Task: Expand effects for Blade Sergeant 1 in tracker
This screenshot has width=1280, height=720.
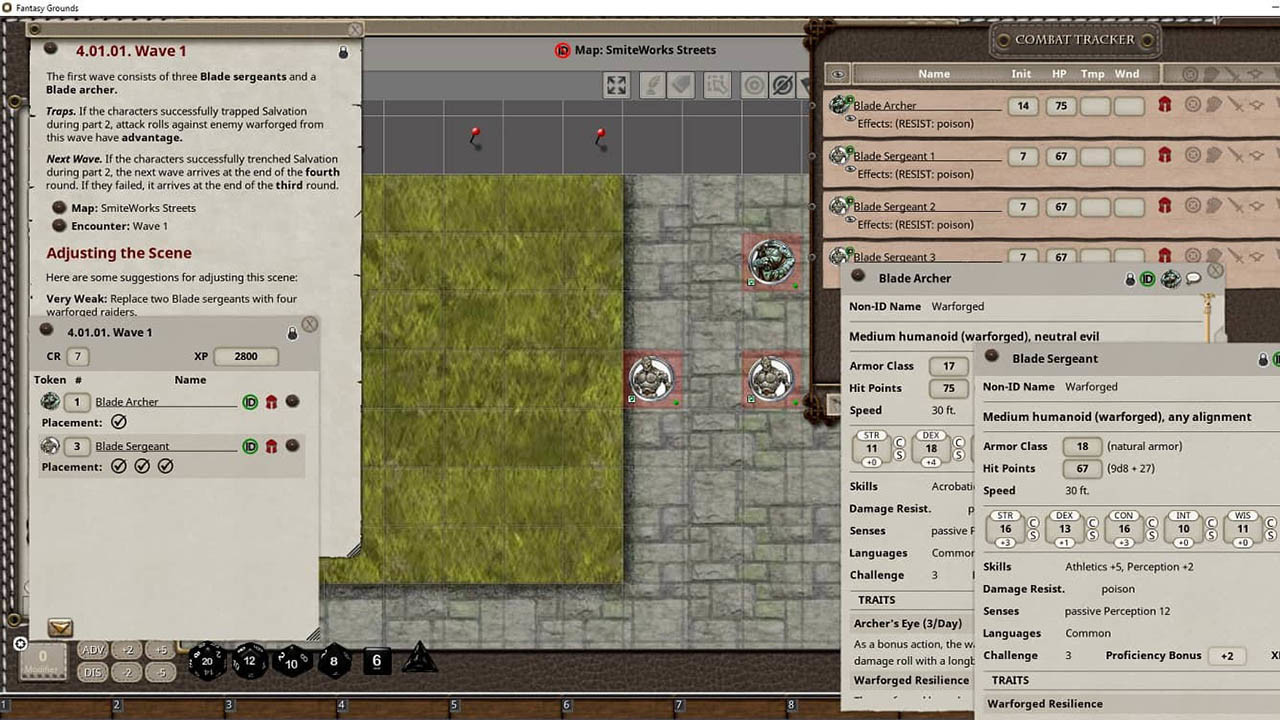Action: point(850,170)
